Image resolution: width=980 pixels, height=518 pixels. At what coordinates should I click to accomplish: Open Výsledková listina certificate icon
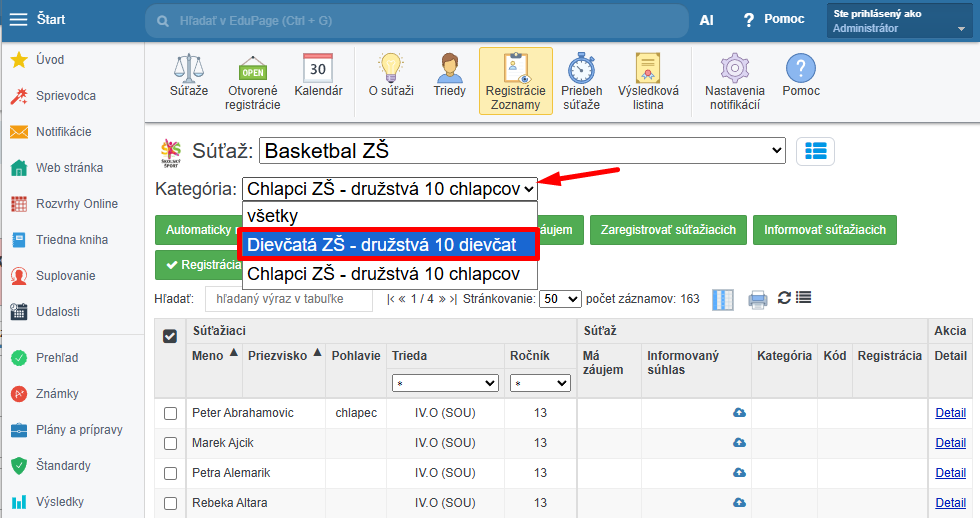pos(648,68)
